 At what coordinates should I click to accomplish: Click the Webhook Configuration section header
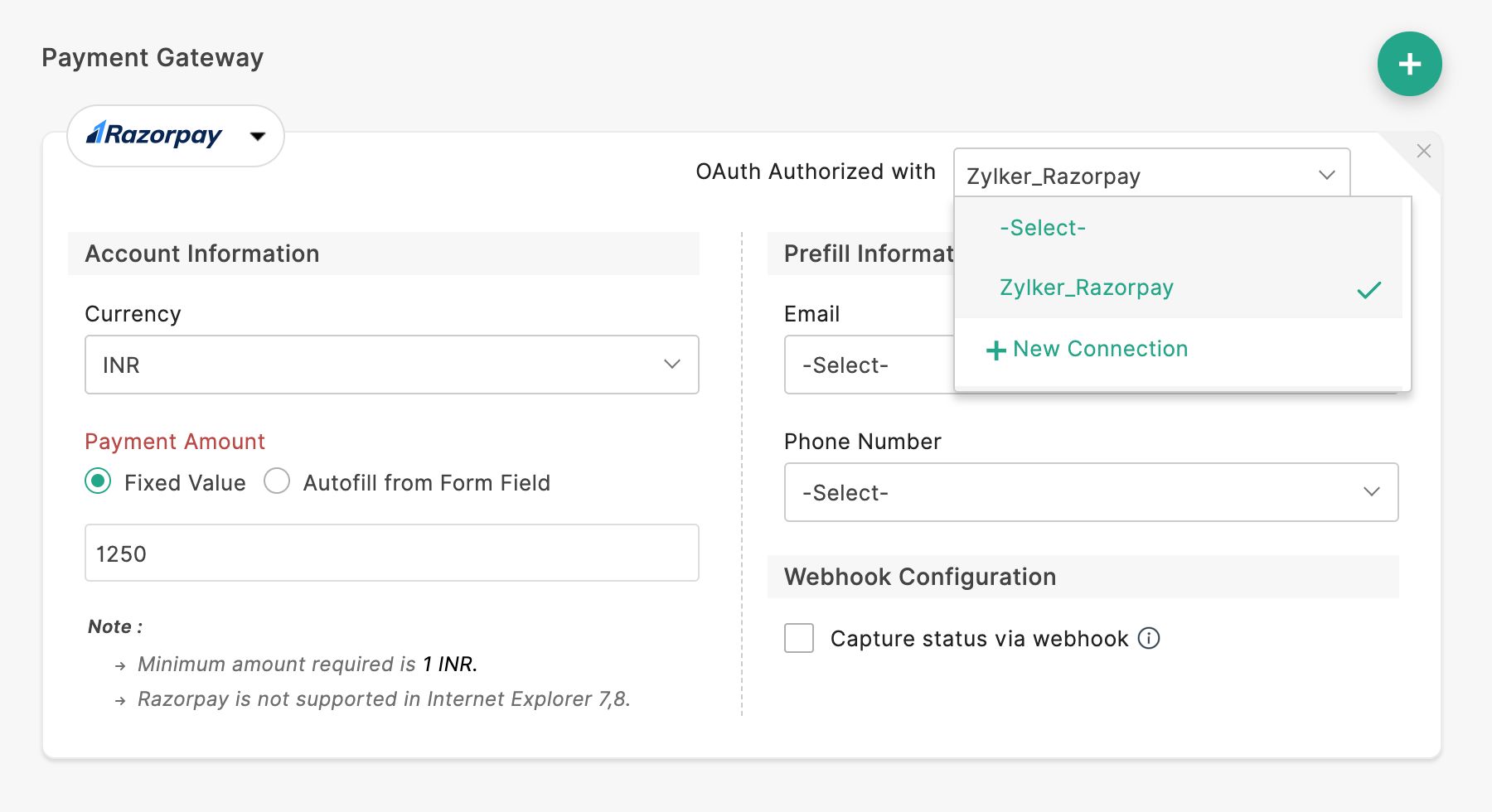click(x=920, y=577)
